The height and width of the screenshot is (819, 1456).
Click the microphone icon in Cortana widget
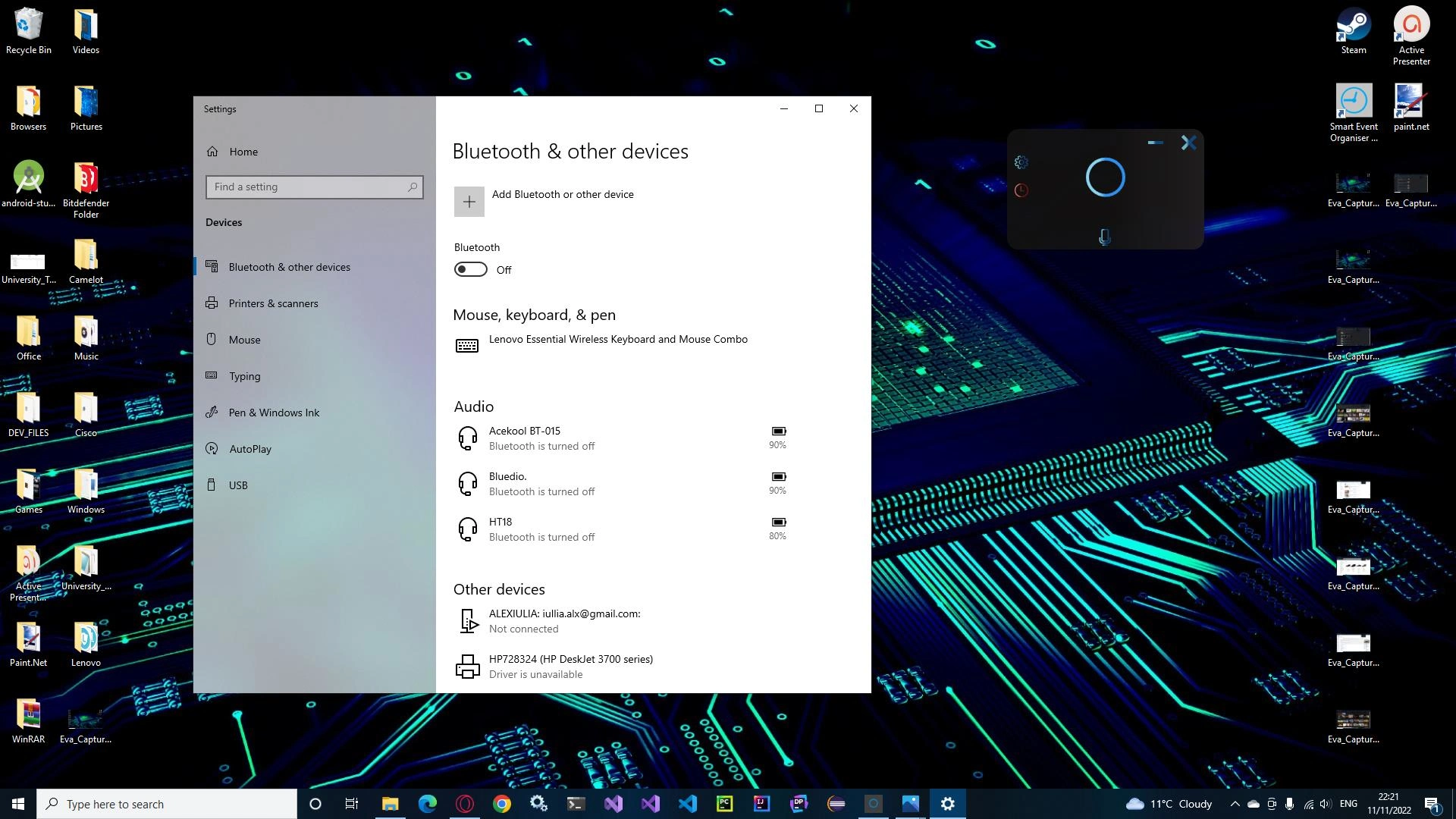click(1105, 237)
